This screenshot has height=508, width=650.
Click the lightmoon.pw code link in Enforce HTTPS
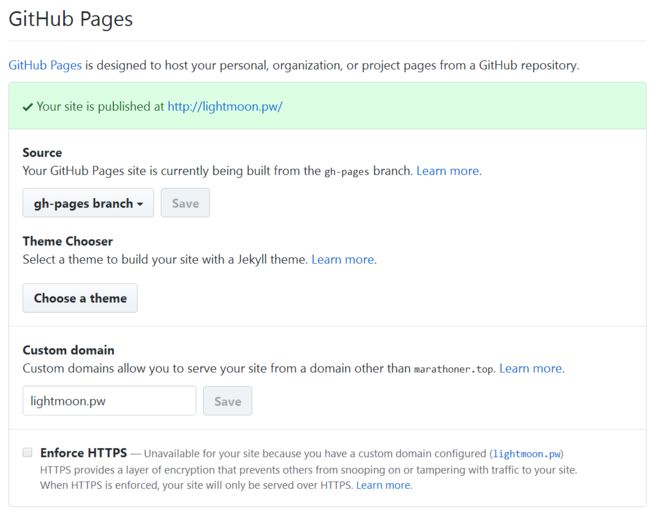[526, 454]
